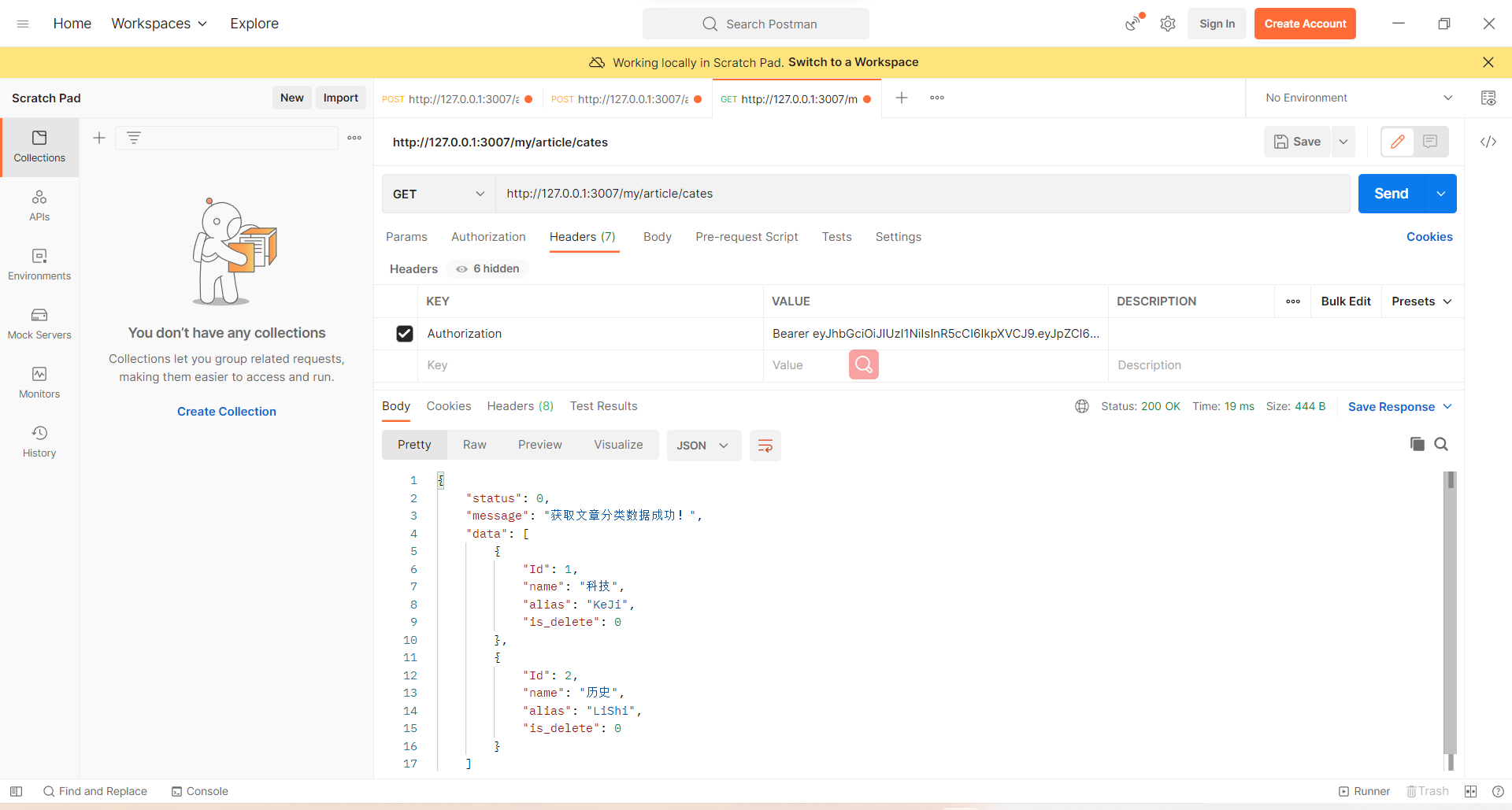Open the Console in status bar
The width and height of the screenshot is (1512, 810).
coord(200,791)
